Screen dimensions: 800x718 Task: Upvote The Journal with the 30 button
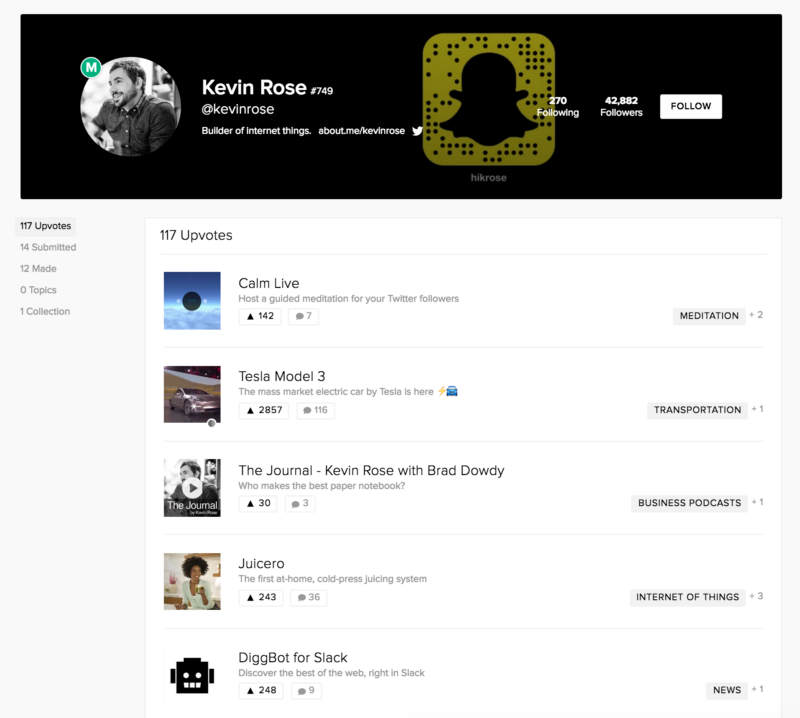258,503
